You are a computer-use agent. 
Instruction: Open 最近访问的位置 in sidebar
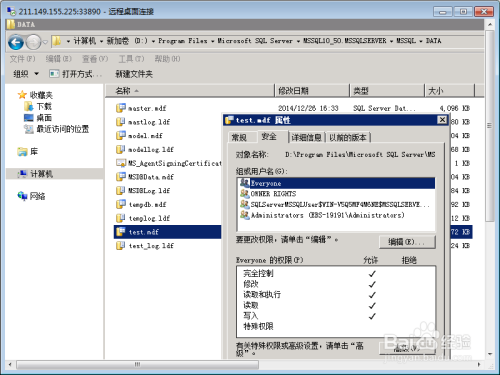tap(56, 129)
